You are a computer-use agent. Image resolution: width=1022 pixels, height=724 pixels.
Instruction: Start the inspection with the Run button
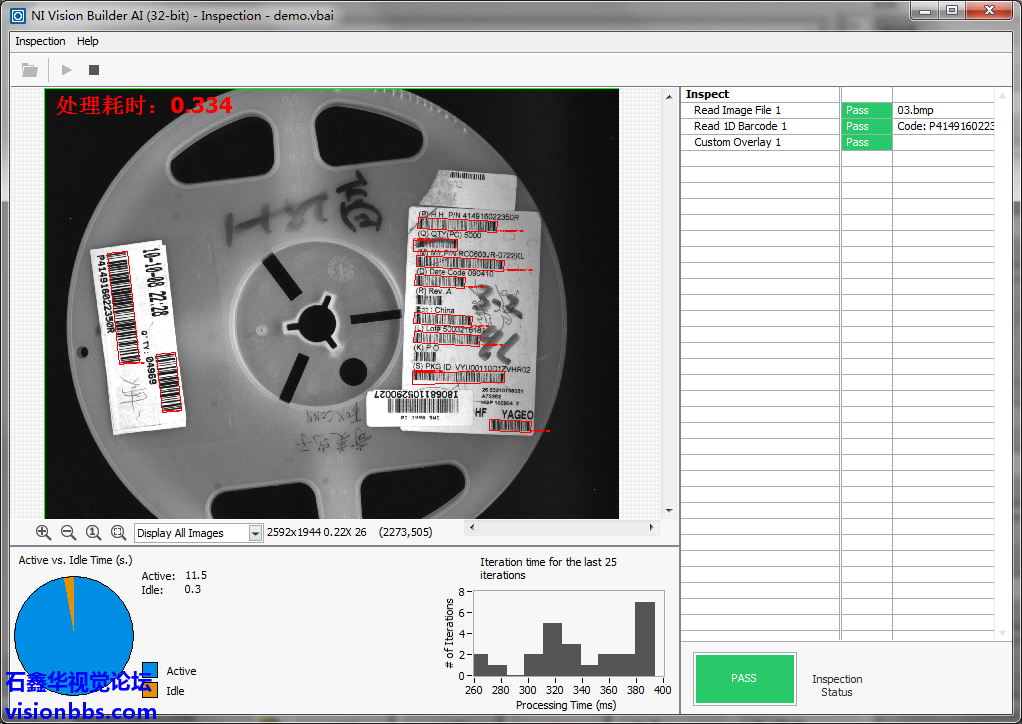tap(66, 70)
